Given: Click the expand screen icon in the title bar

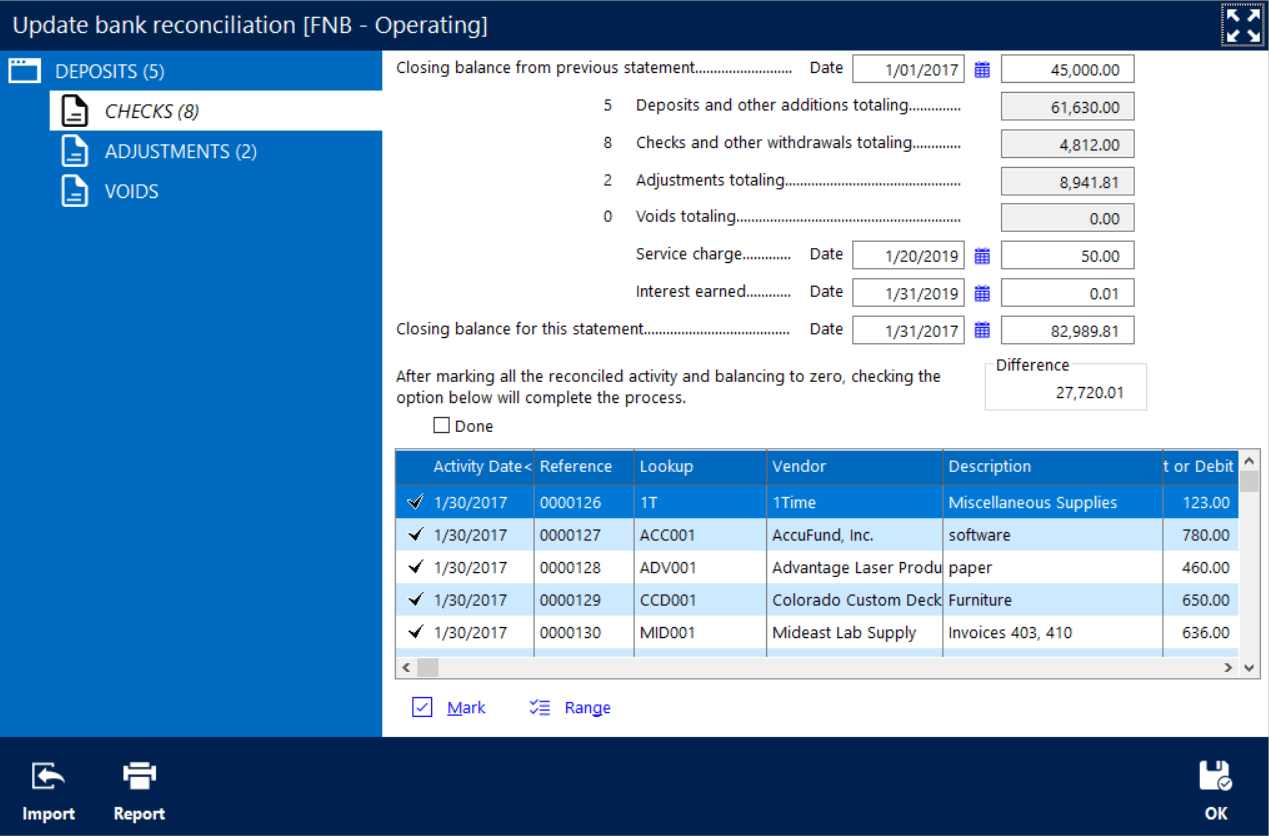Looking at the screenshot, I should (x=1242, y=23).
